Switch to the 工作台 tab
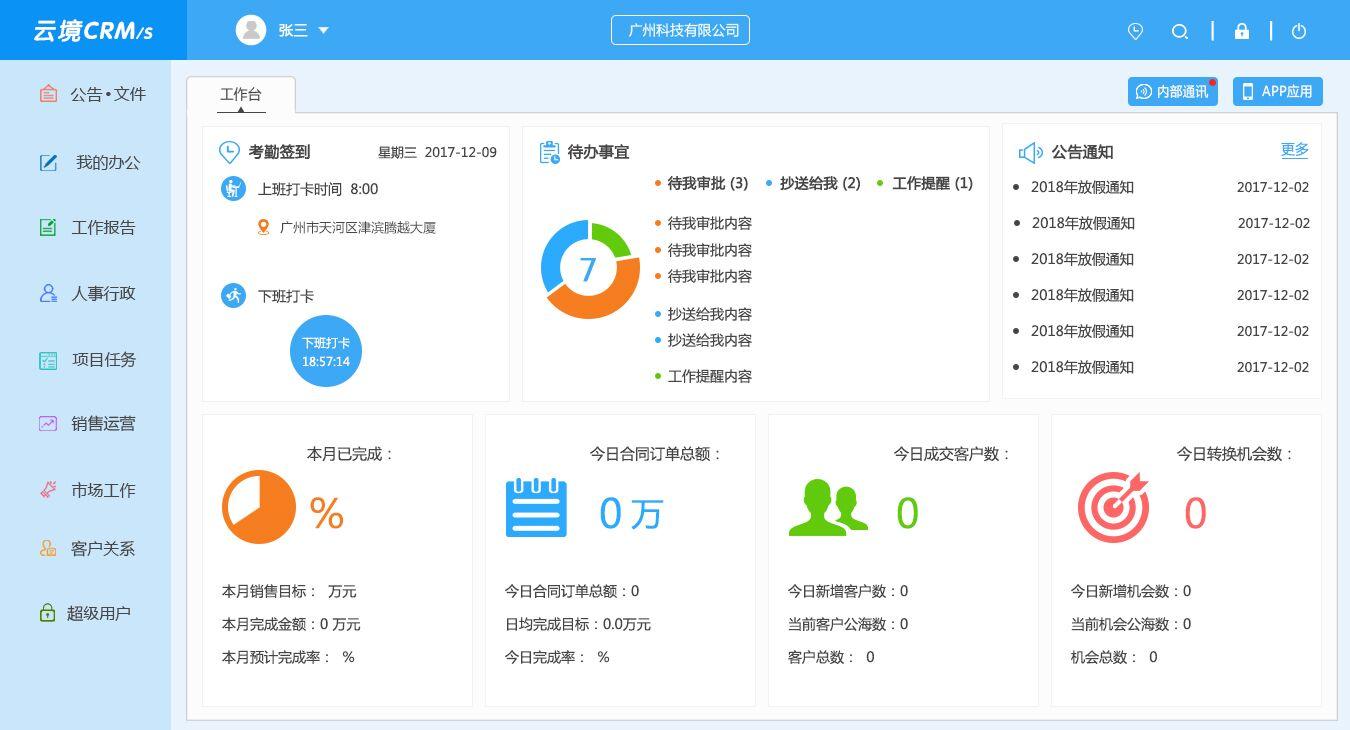1350x730 pixels. pyautogui.click(x=241, y=95)
